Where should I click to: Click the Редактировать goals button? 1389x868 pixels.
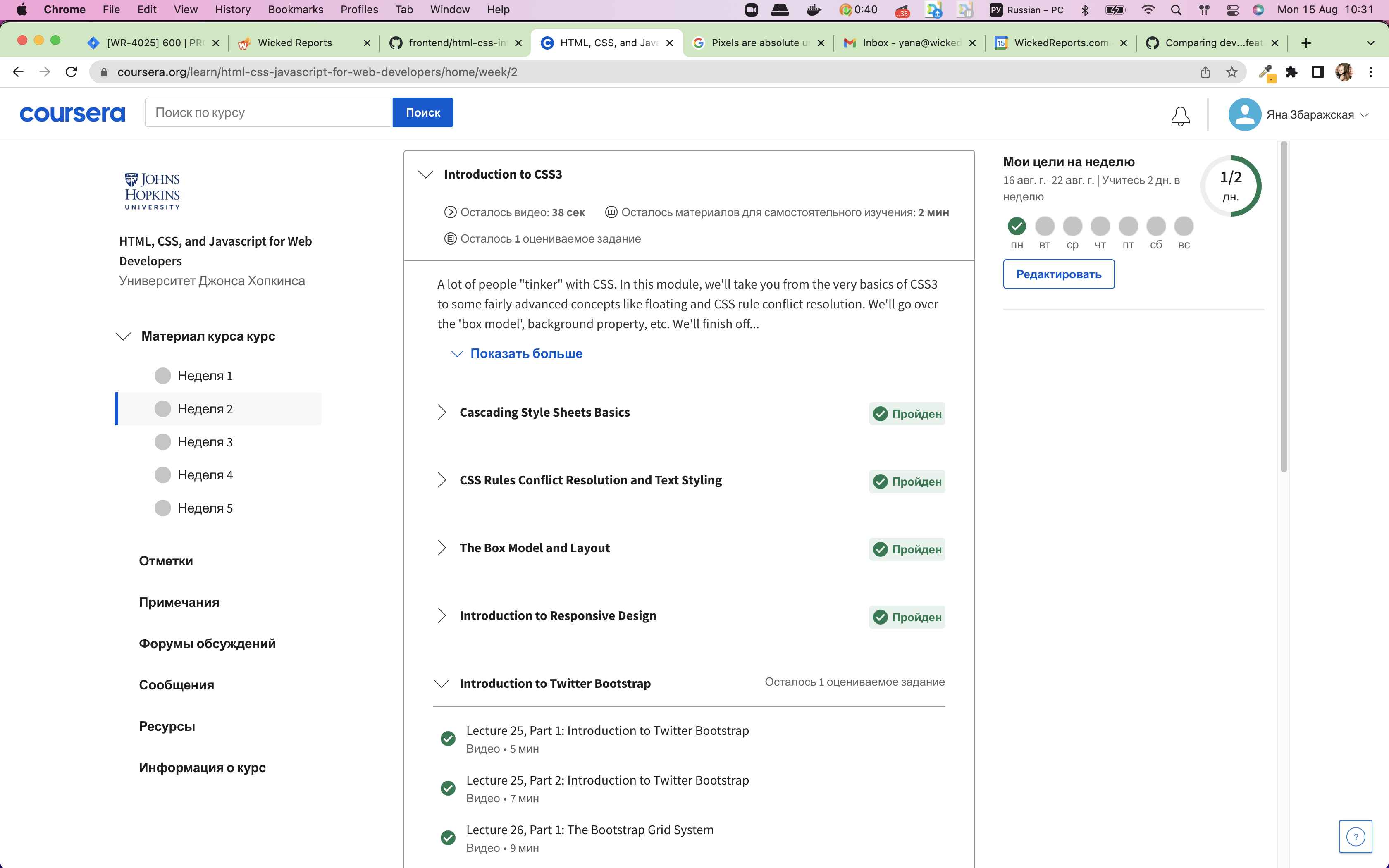(1058, 274)
